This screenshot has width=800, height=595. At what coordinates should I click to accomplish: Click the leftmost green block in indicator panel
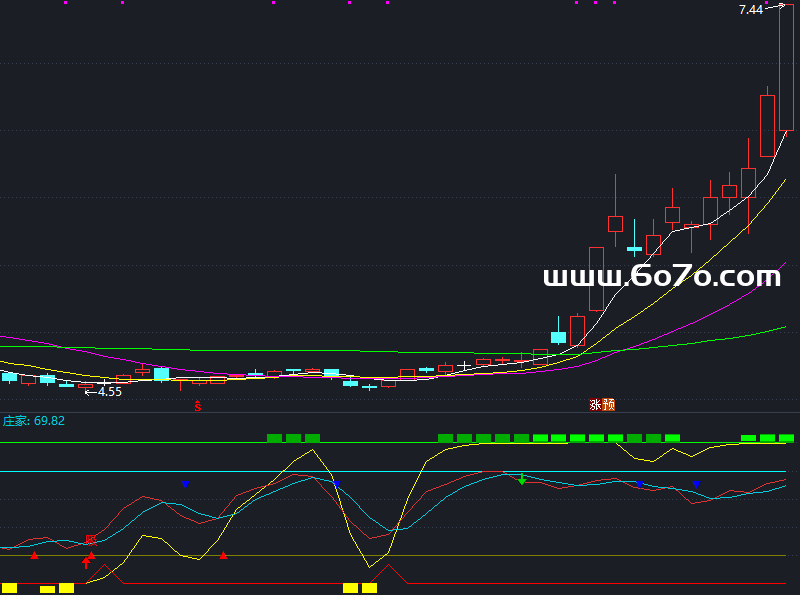pyautogui.click(x=274, y=438)
